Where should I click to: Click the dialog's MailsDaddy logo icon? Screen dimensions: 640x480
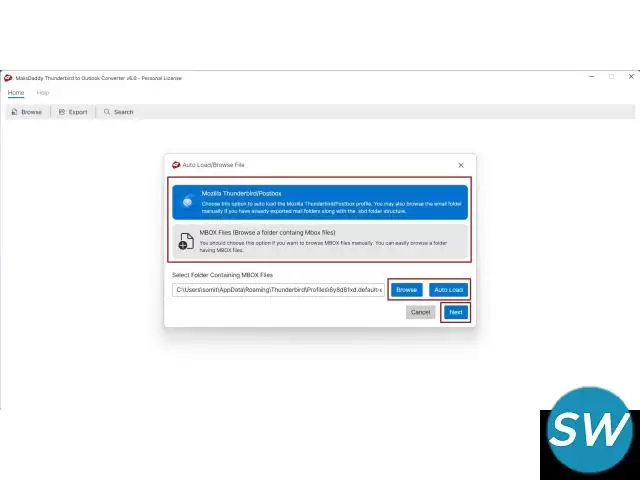point(175,165)
